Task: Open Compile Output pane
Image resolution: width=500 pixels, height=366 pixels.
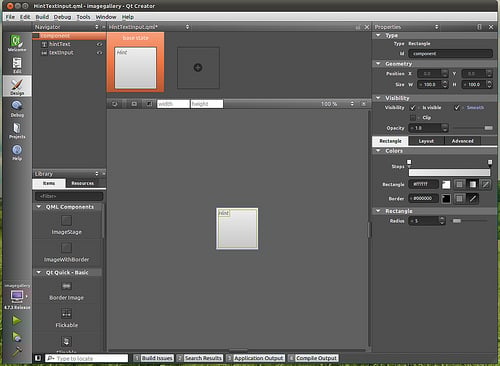Action: pyautogui.click(x=313, y=358)
